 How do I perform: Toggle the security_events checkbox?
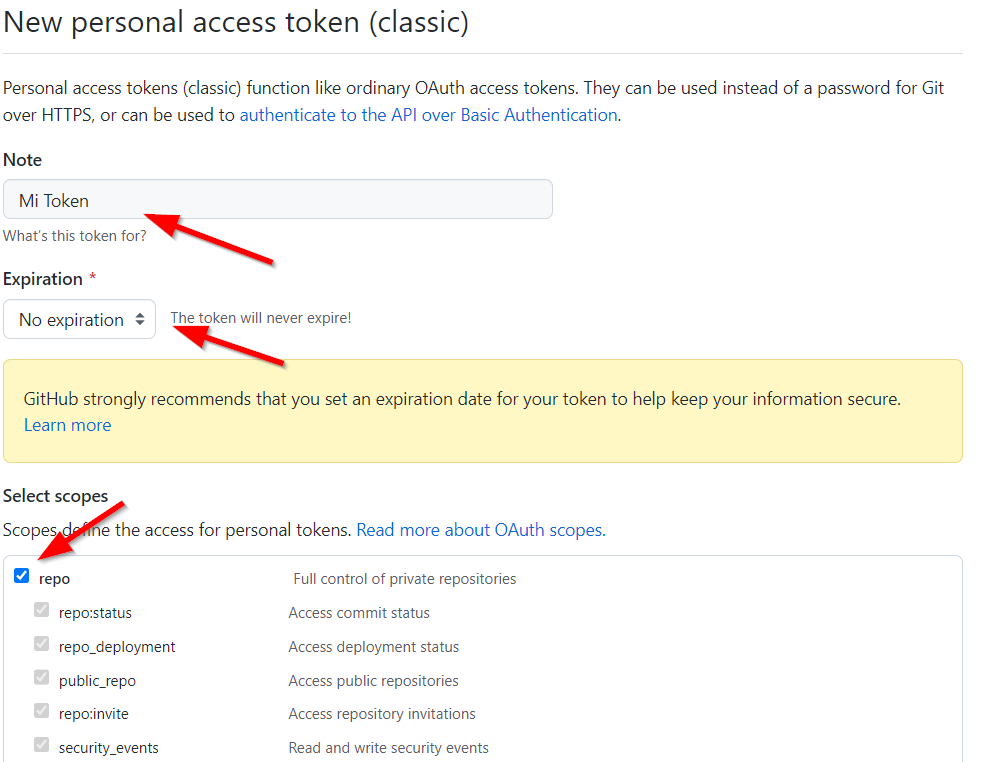[x=41, y=745]
